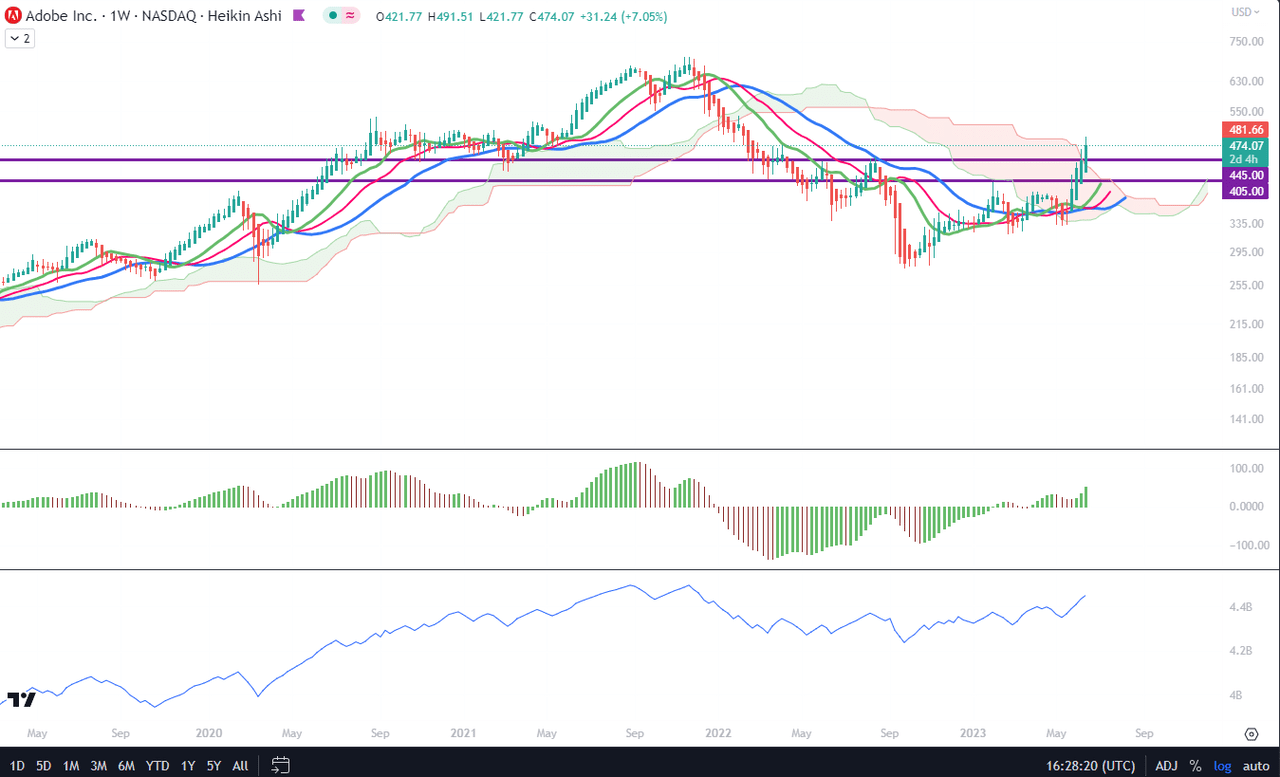
Task: Click the Adobe Inc. symbol title
Action: click(59, 16)
